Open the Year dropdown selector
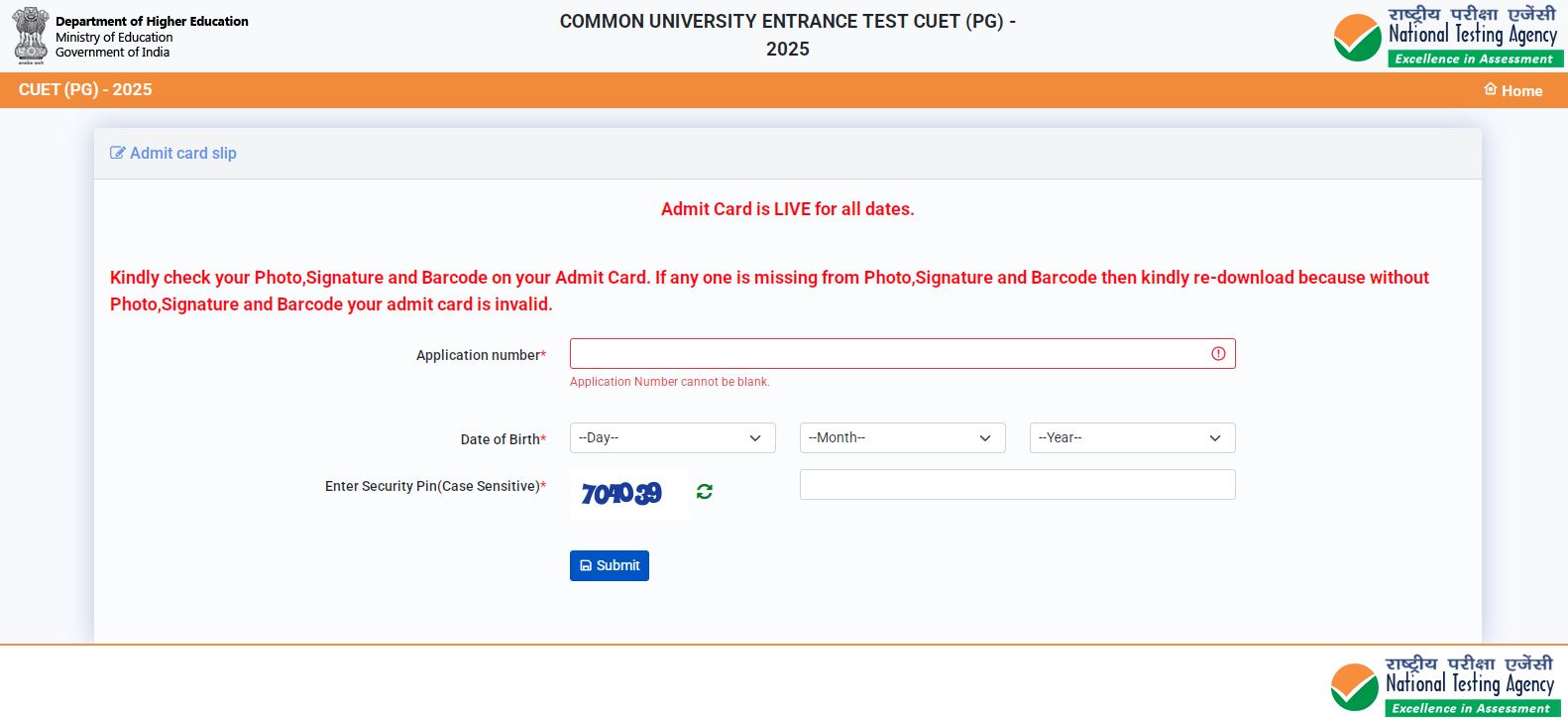Image resolution: width=1568 pixels, height=721 pixels. pos(1132,438)
